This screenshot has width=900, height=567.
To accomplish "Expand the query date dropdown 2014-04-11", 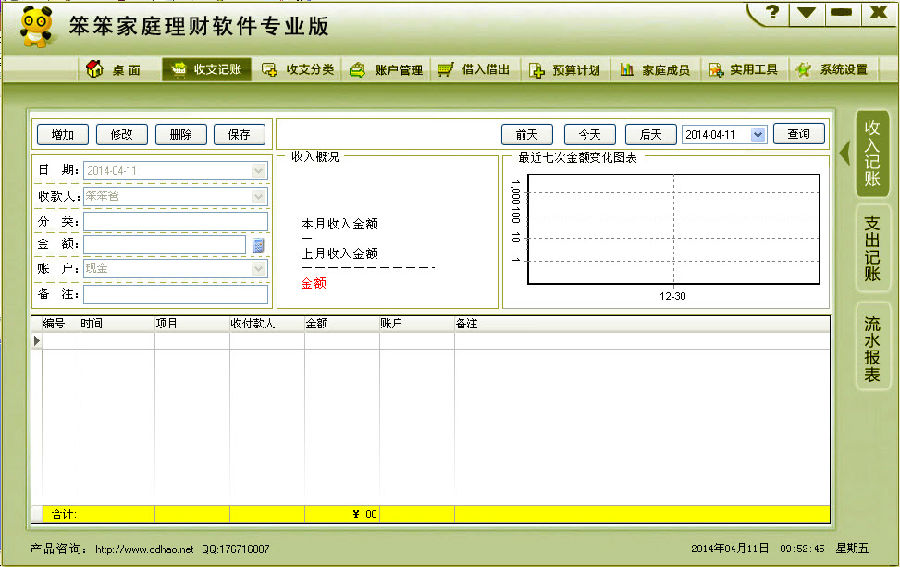I will [x=757, y=135].
